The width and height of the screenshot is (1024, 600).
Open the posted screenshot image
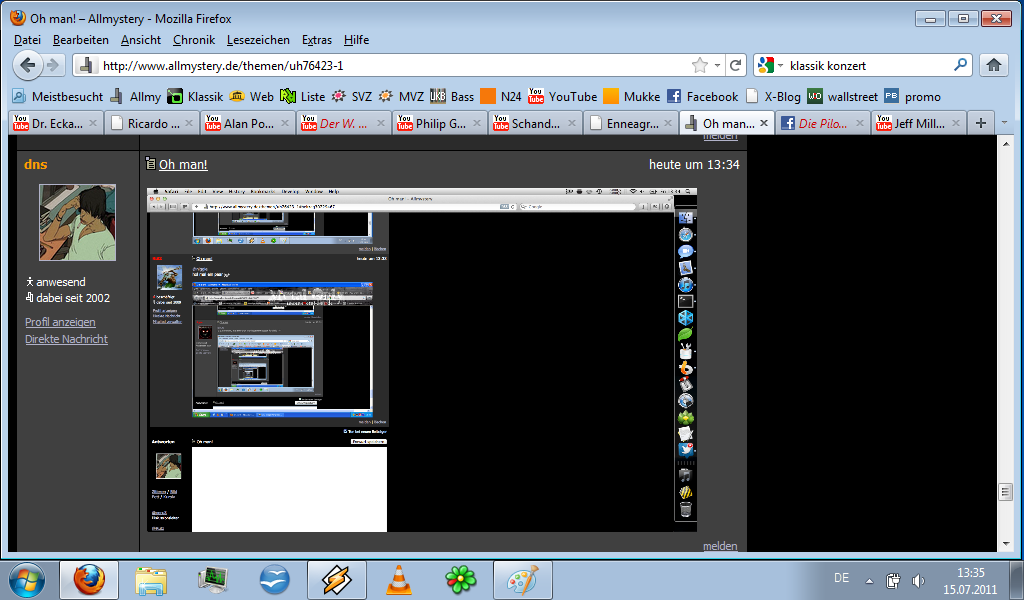tap(422, 360)
